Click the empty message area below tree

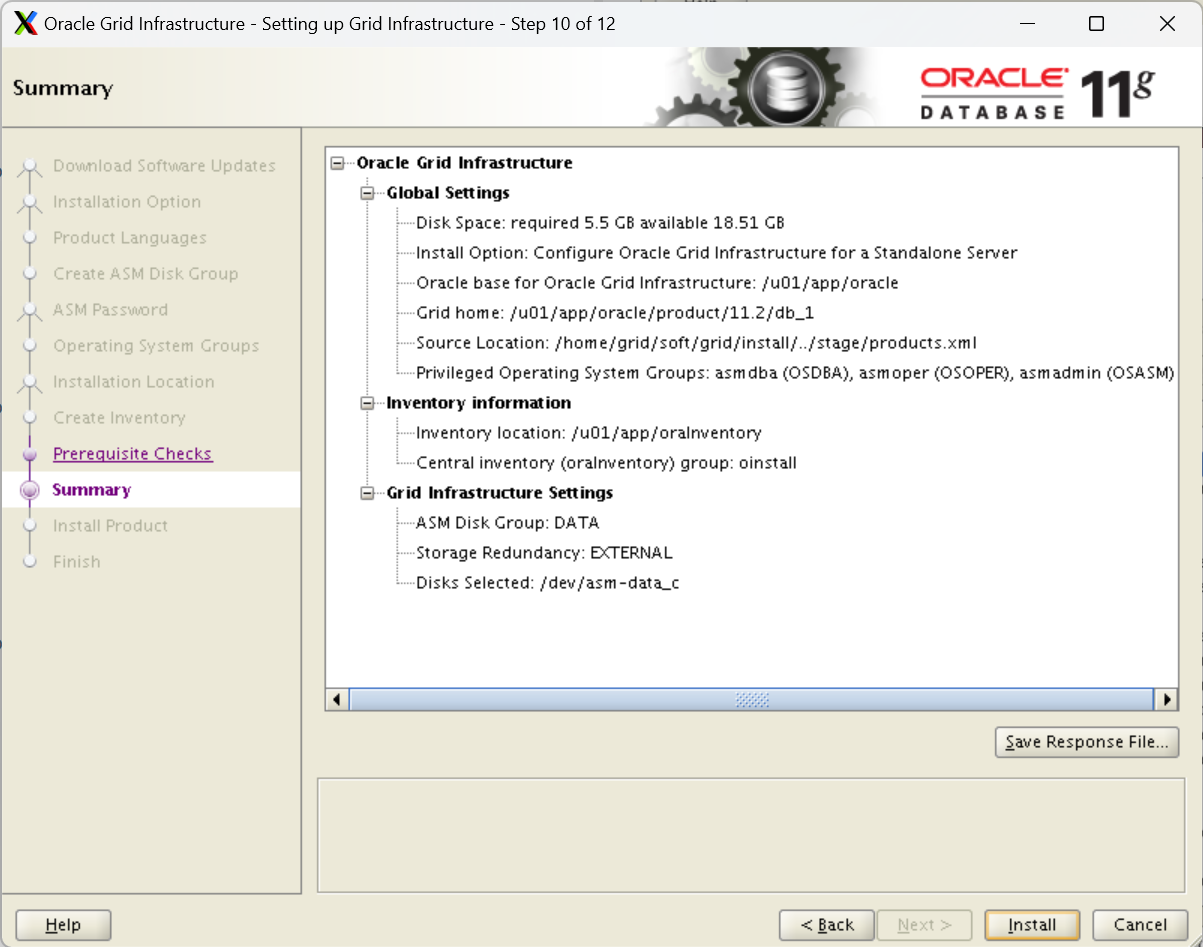pyautogui.click(x=751, y=835)
